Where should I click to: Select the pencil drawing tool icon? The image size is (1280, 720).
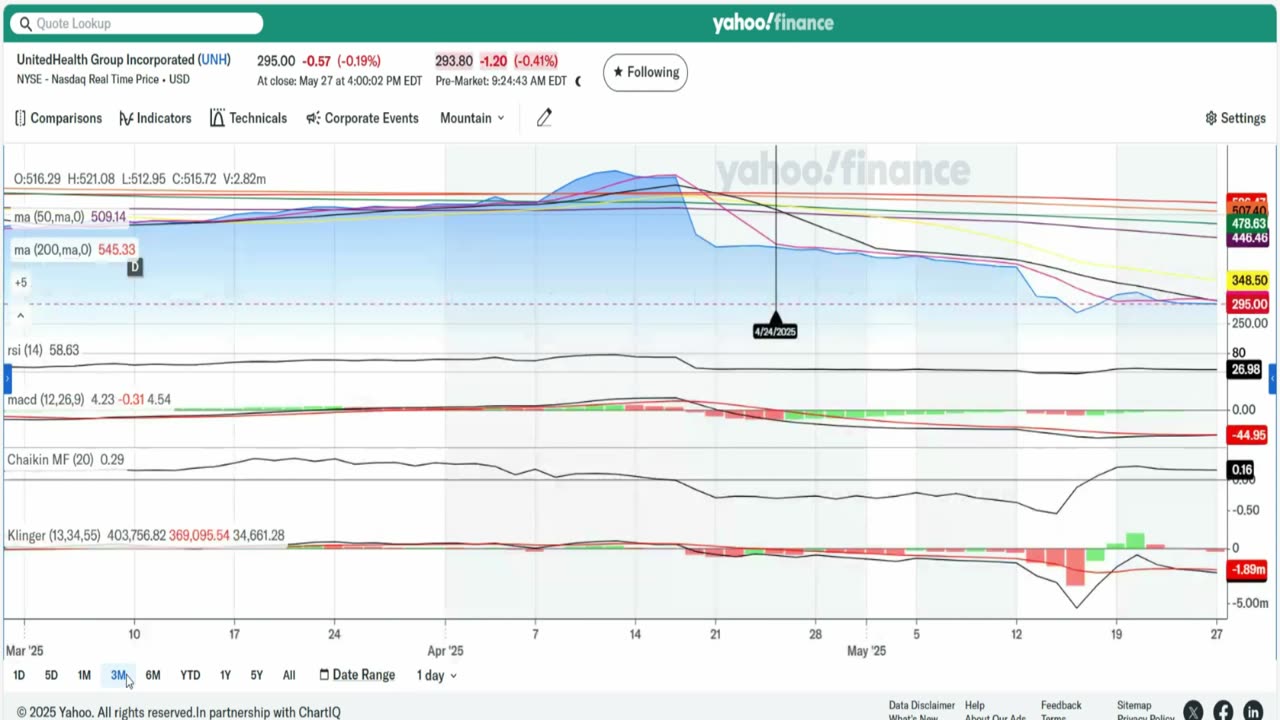click(x=544, y=118)
